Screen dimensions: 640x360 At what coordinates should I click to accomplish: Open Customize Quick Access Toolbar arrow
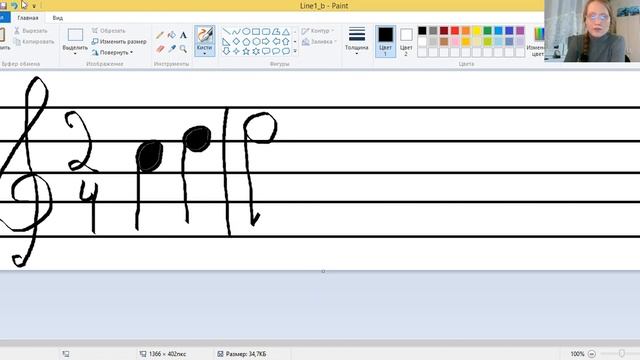[x=34, y=6]
